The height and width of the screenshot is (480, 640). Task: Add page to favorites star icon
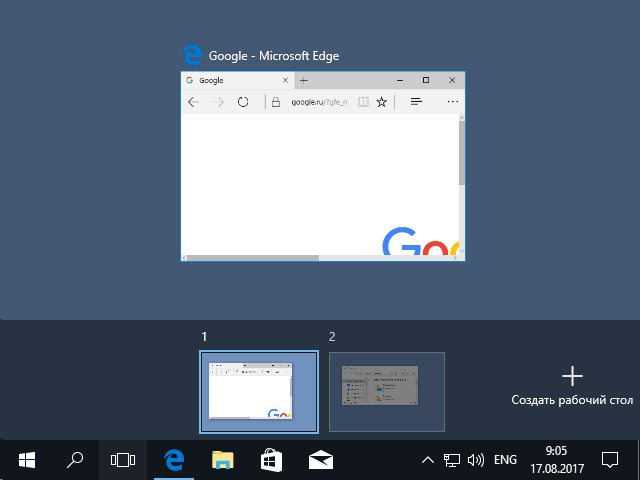click(382, 102)
